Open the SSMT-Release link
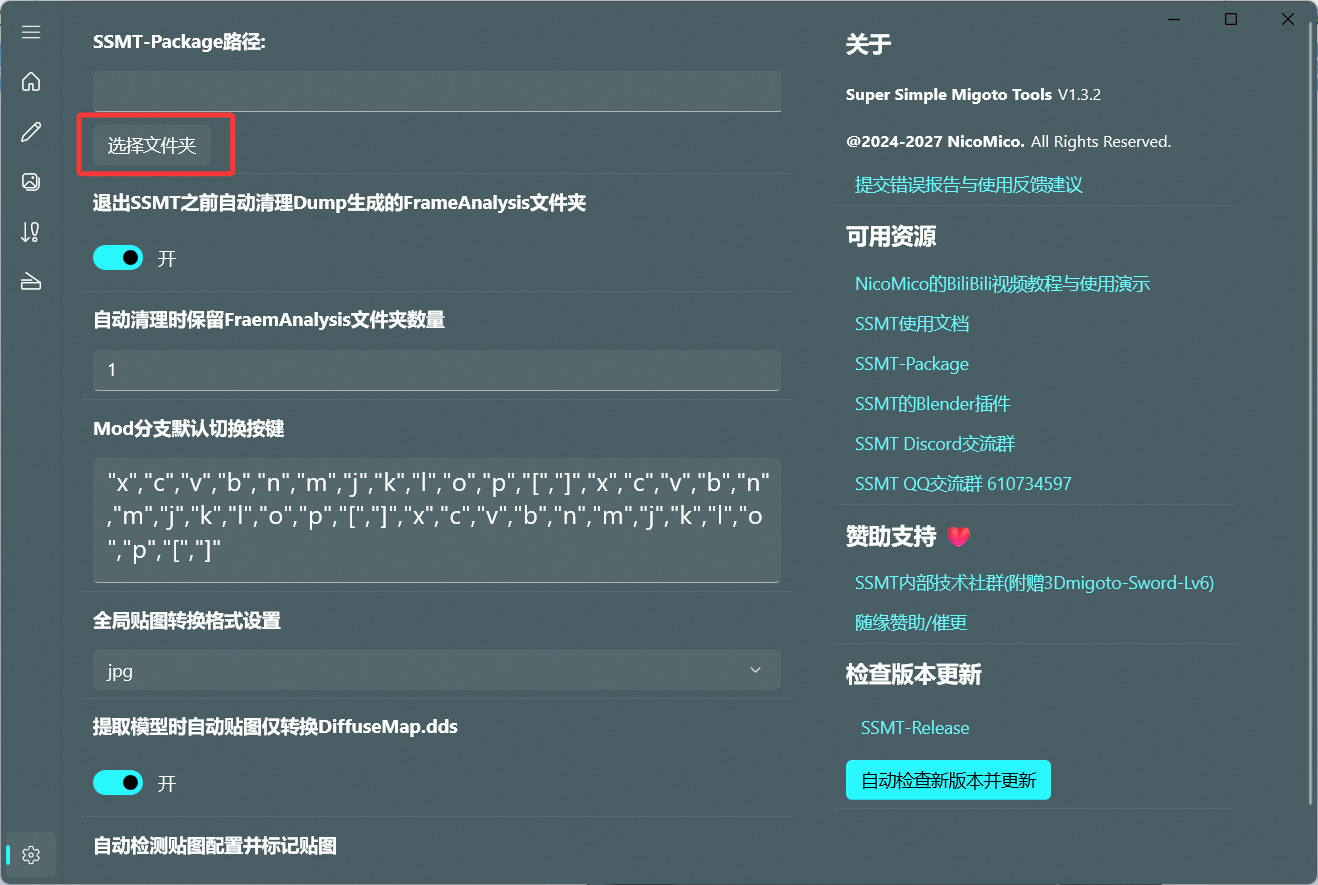Viewport: 1318px width, 885px height. coord(914,728)
